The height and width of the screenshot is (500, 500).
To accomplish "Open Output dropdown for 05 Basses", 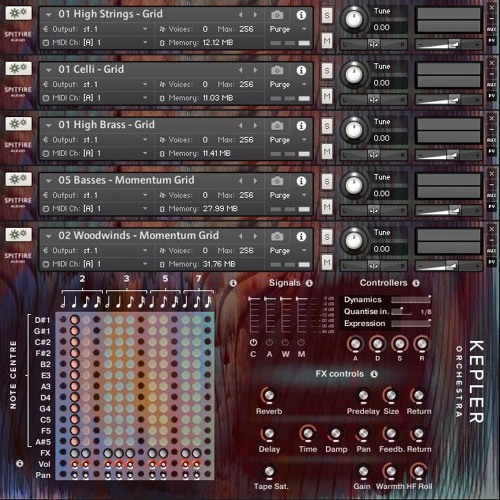I will pos(145,195).
